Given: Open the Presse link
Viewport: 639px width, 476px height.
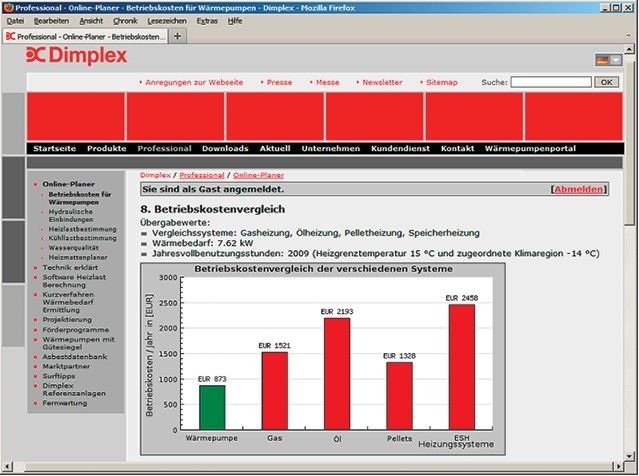Looking at the screenshot, I should click(x=277, y=82).
